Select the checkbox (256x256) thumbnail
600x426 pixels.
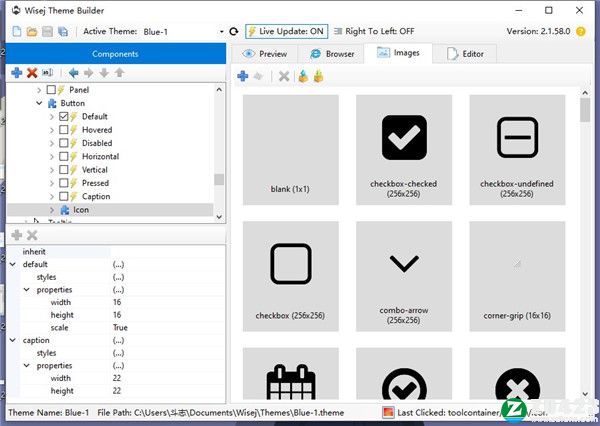tap(290, 276)
